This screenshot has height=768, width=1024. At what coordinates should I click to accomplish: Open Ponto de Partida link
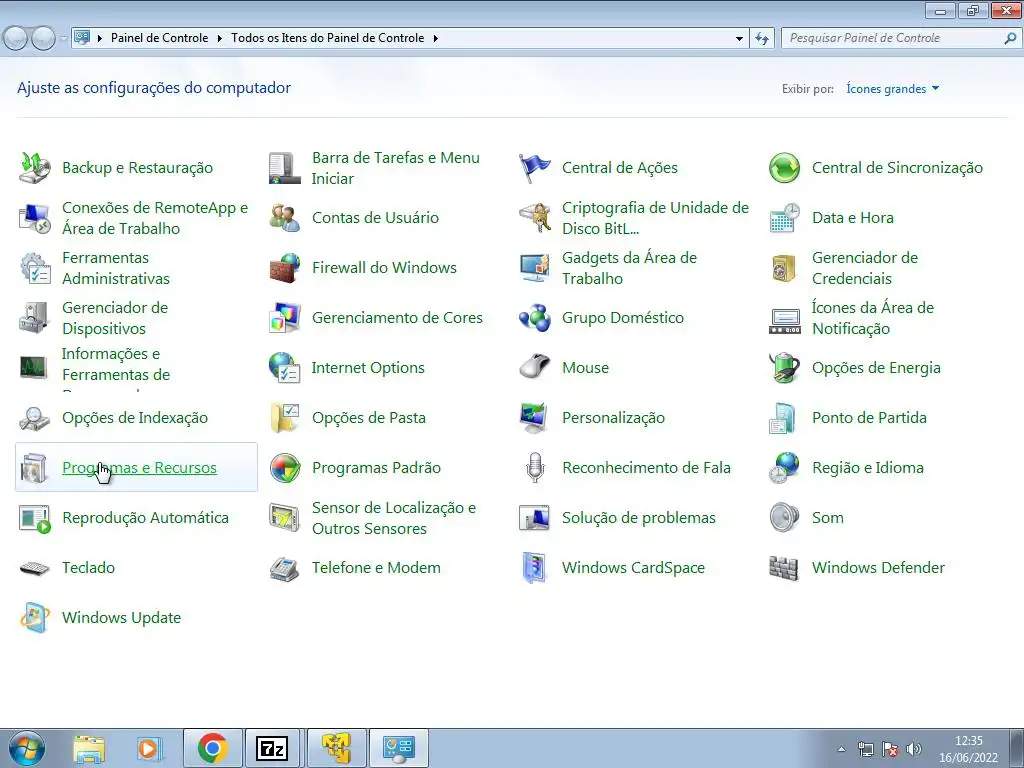pos(869,418)
